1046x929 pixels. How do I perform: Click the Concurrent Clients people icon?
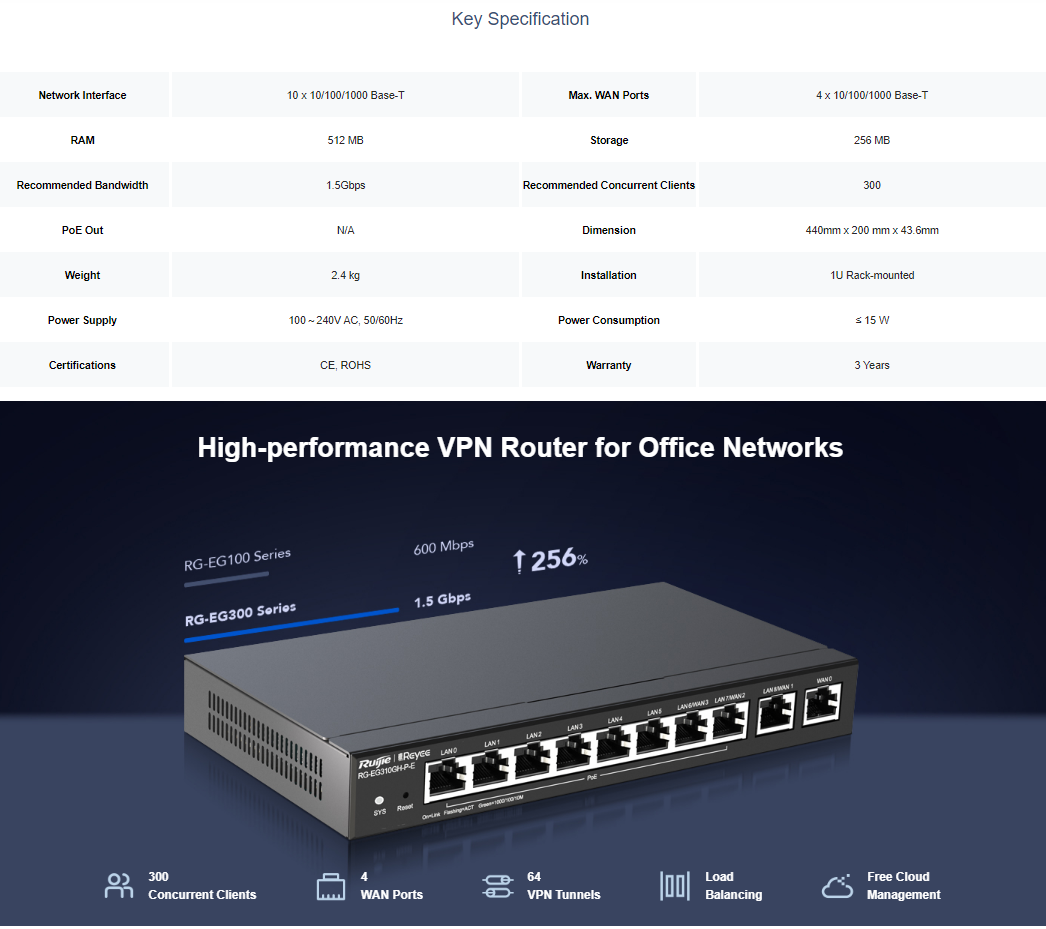119,886
